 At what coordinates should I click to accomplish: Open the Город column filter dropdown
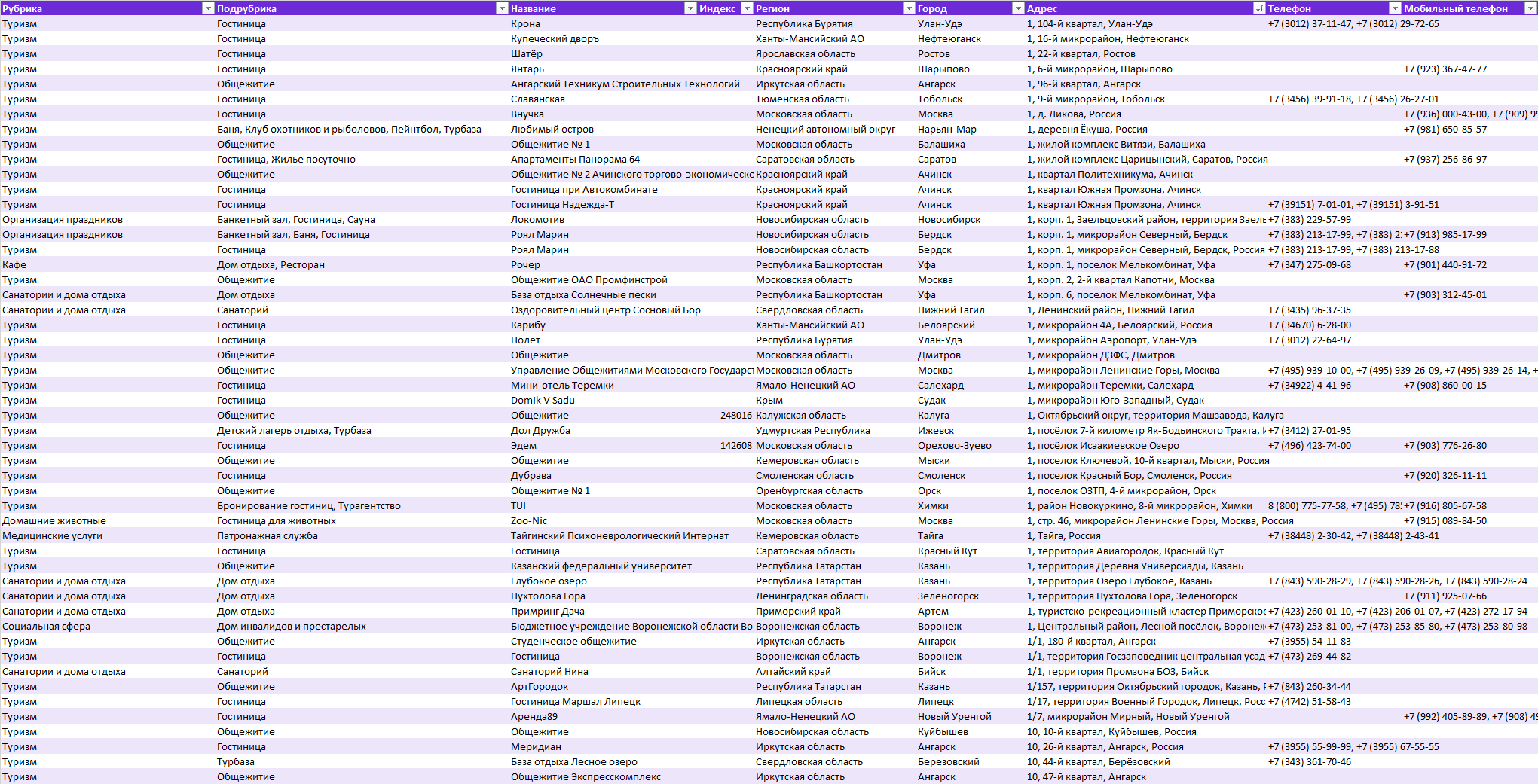(1018, 8)
